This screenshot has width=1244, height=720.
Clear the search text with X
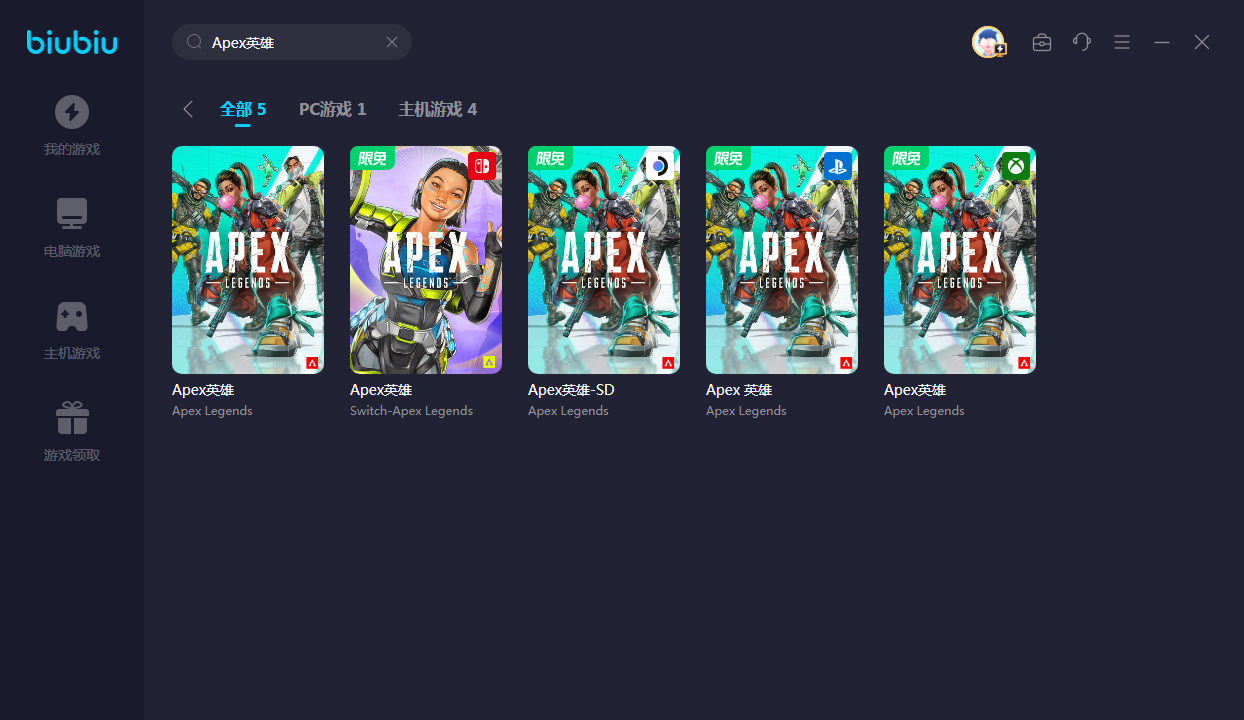click(392, 42)
